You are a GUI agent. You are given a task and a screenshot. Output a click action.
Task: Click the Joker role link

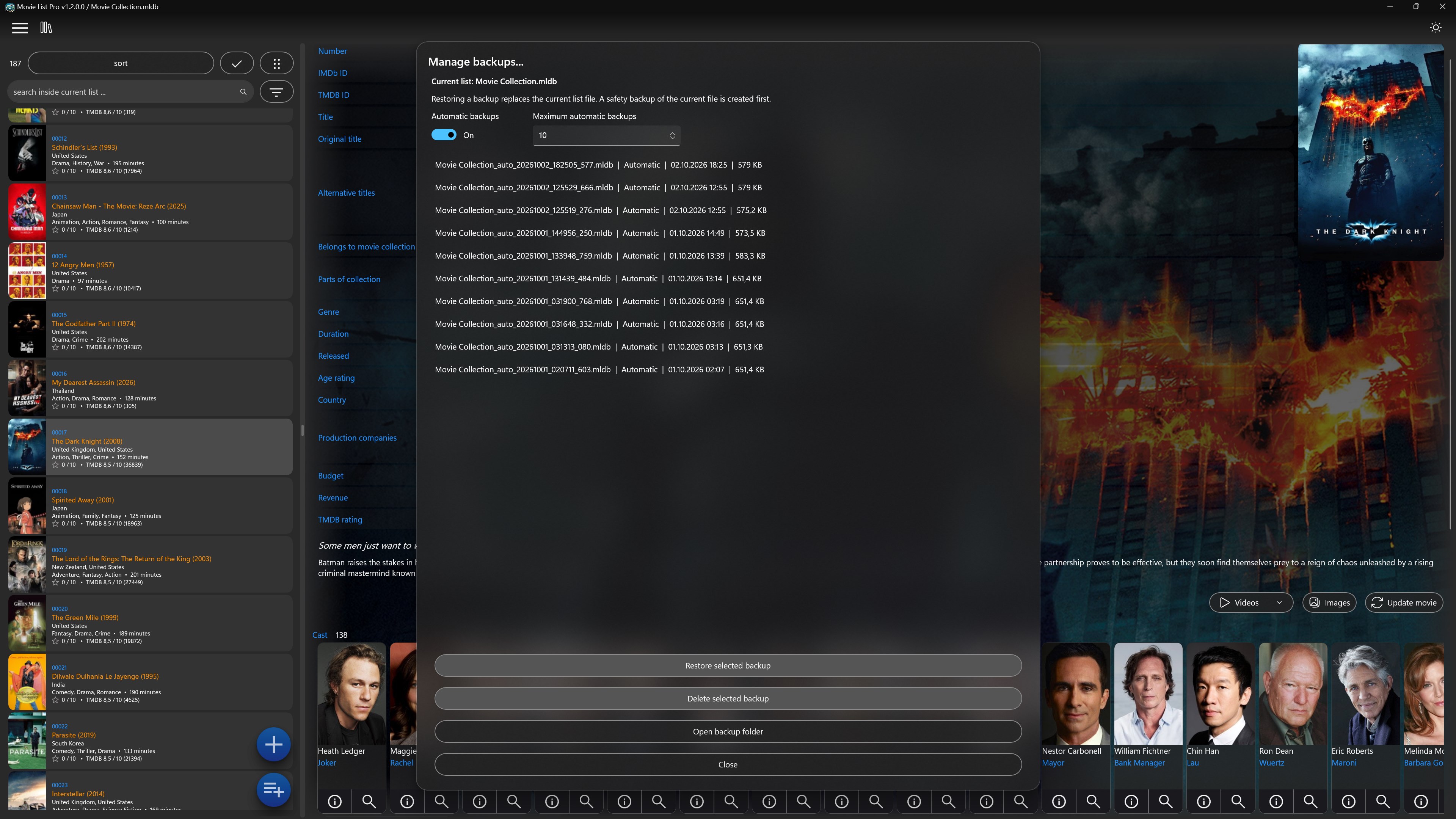point(327,763)
